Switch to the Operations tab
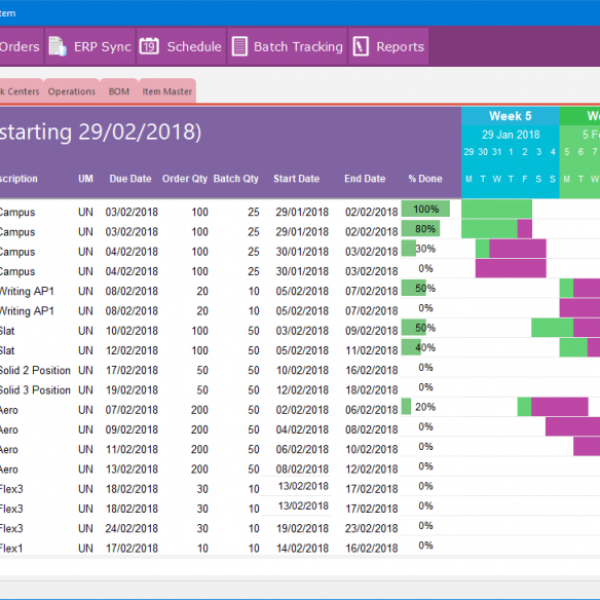600x600 pixels. click(x=71, y=92)
